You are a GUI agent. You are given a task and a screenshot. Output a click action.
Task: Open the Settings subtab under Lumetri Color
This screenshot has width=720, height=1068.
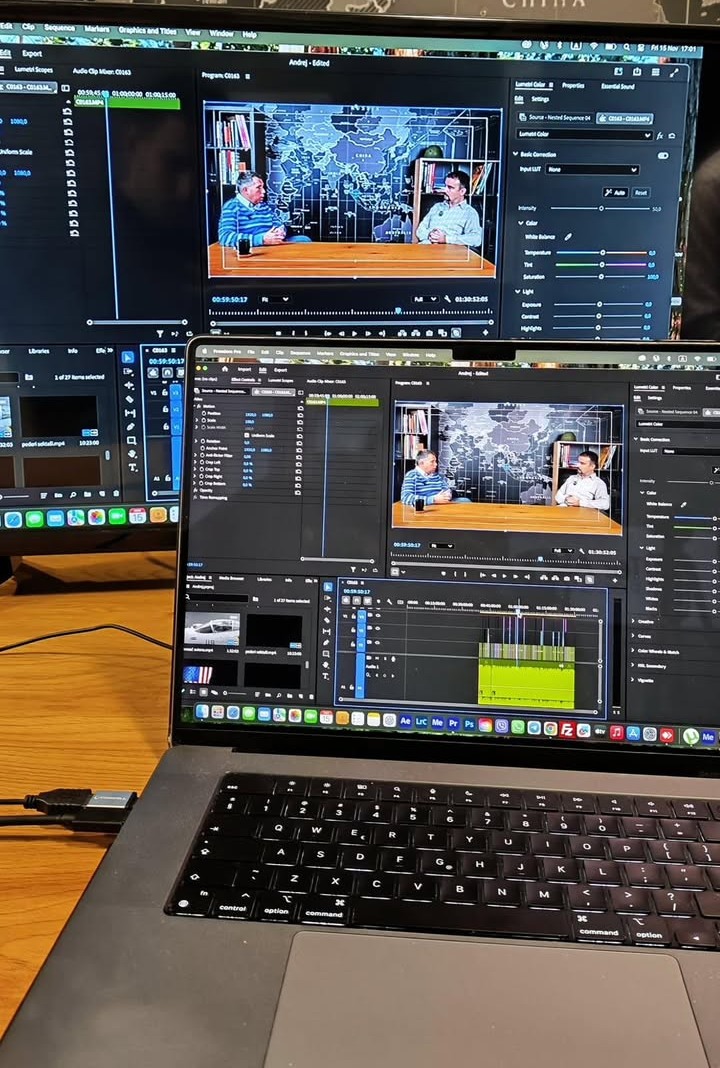pos(540,99)
